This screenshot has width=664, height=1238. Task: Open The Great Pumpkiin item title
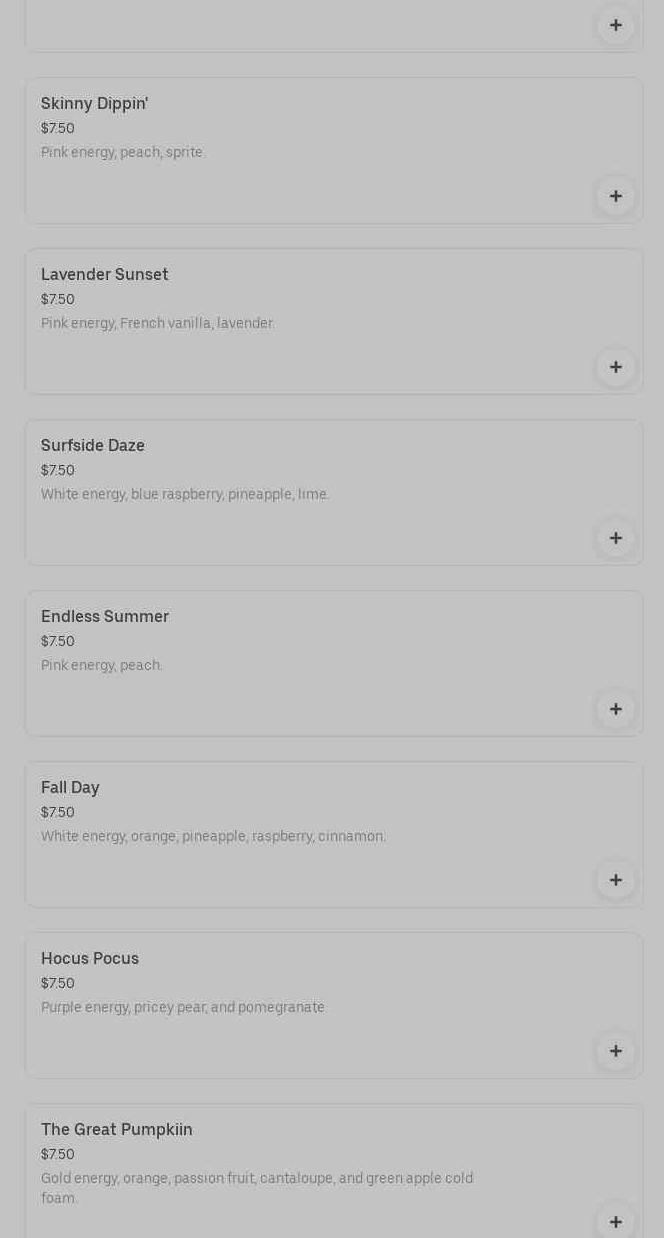[116, 1130]
